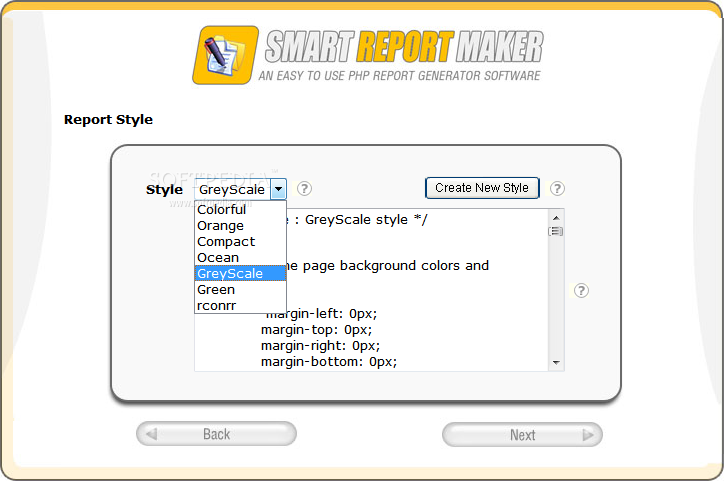Click the textarea scrollbar up arrow

pos(556,217)
